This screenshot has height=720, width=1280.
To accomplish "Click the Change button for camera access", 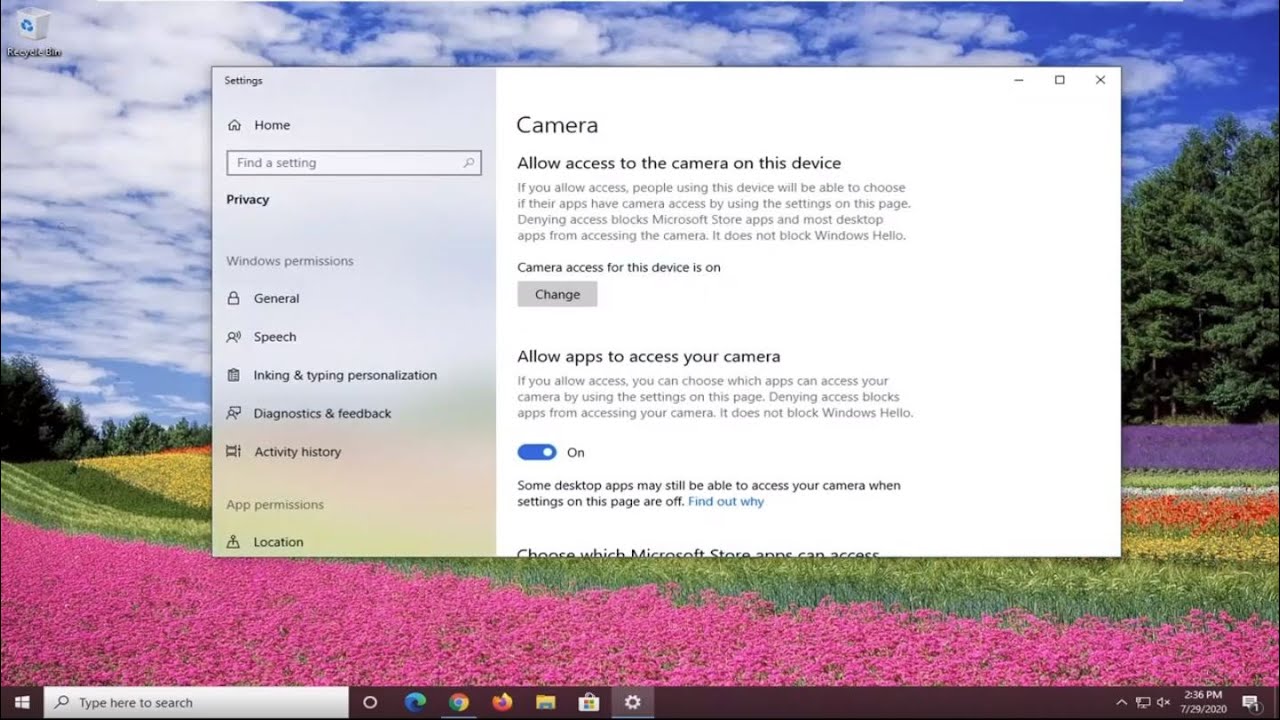I will click(x=557, y=294).
